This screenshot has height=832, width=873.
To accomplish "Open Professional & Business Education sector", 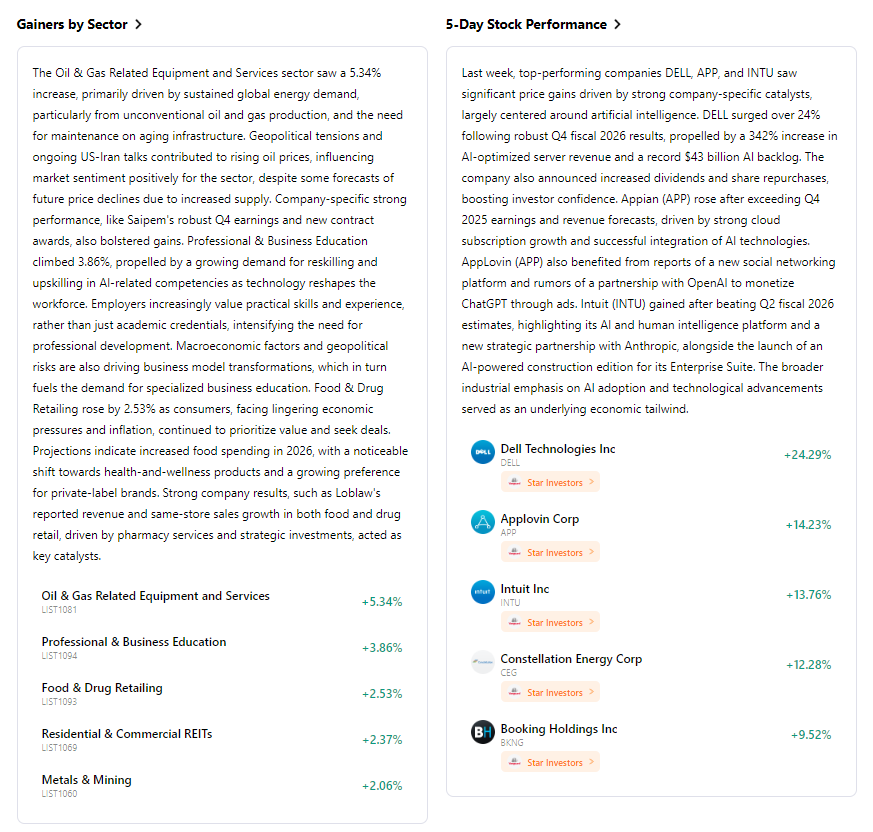I will click(x=134, y=642).
